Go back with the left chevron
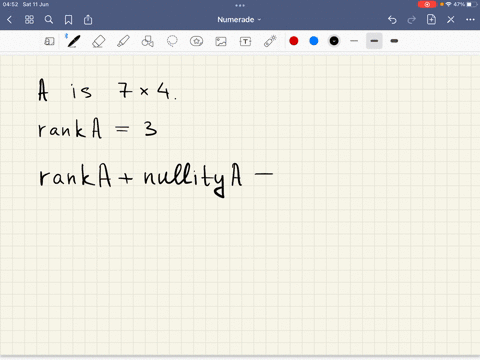 9,20
